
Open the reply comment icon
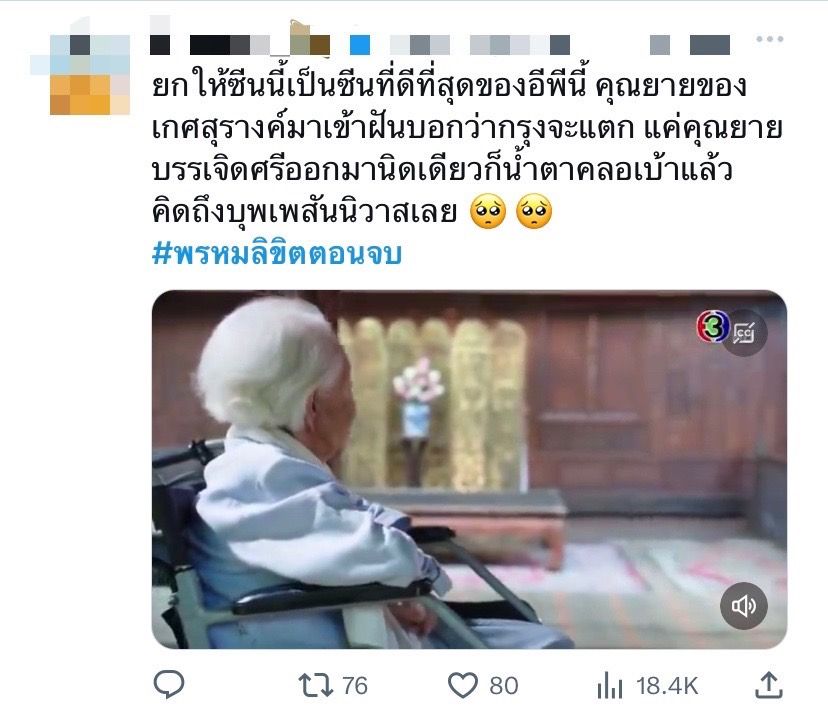(168, 684)
